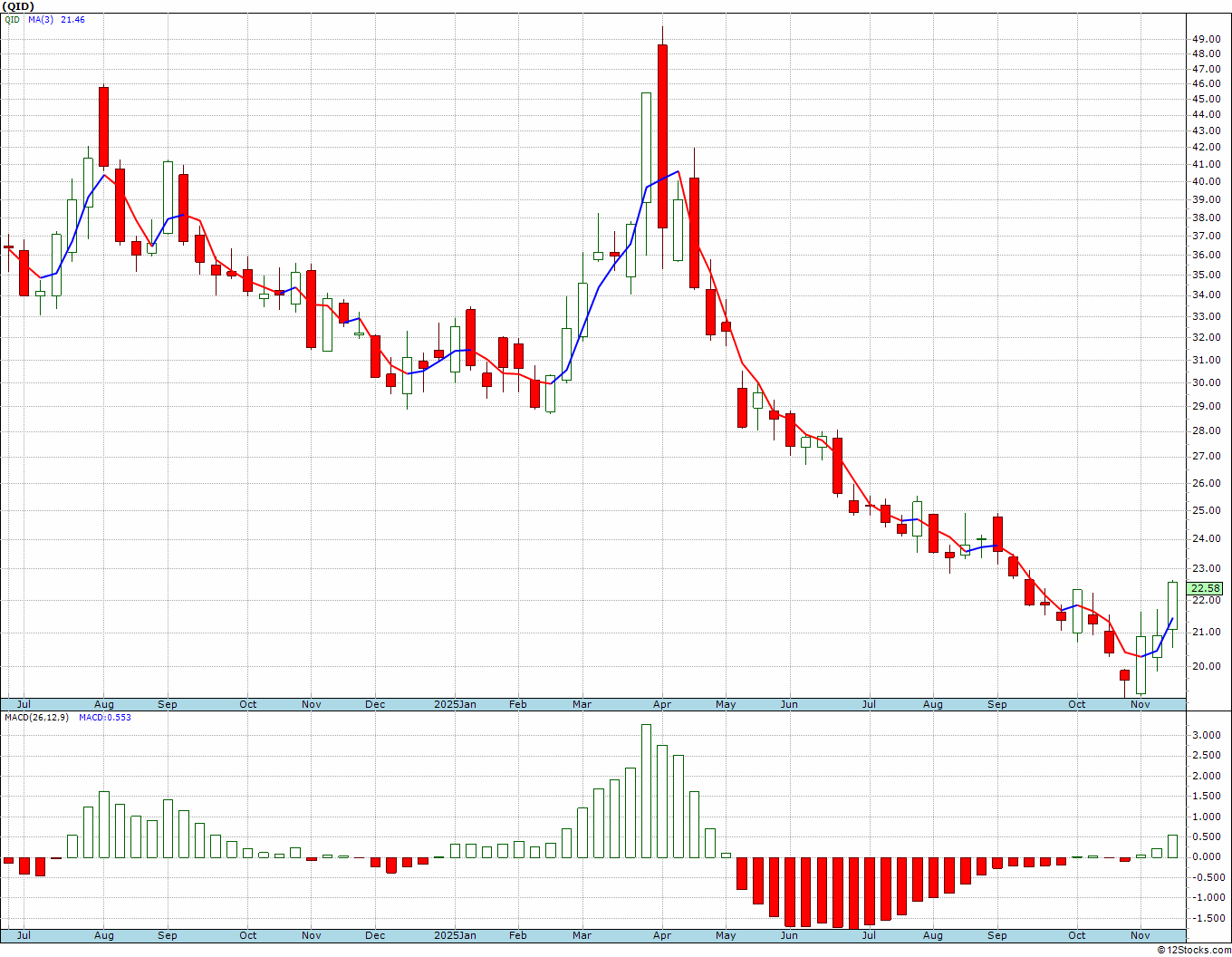Image resolution: width=1232 pixels, height=957 pixels.
Task: Click the 33.00 price axis label
Action: click(1206, 316)
